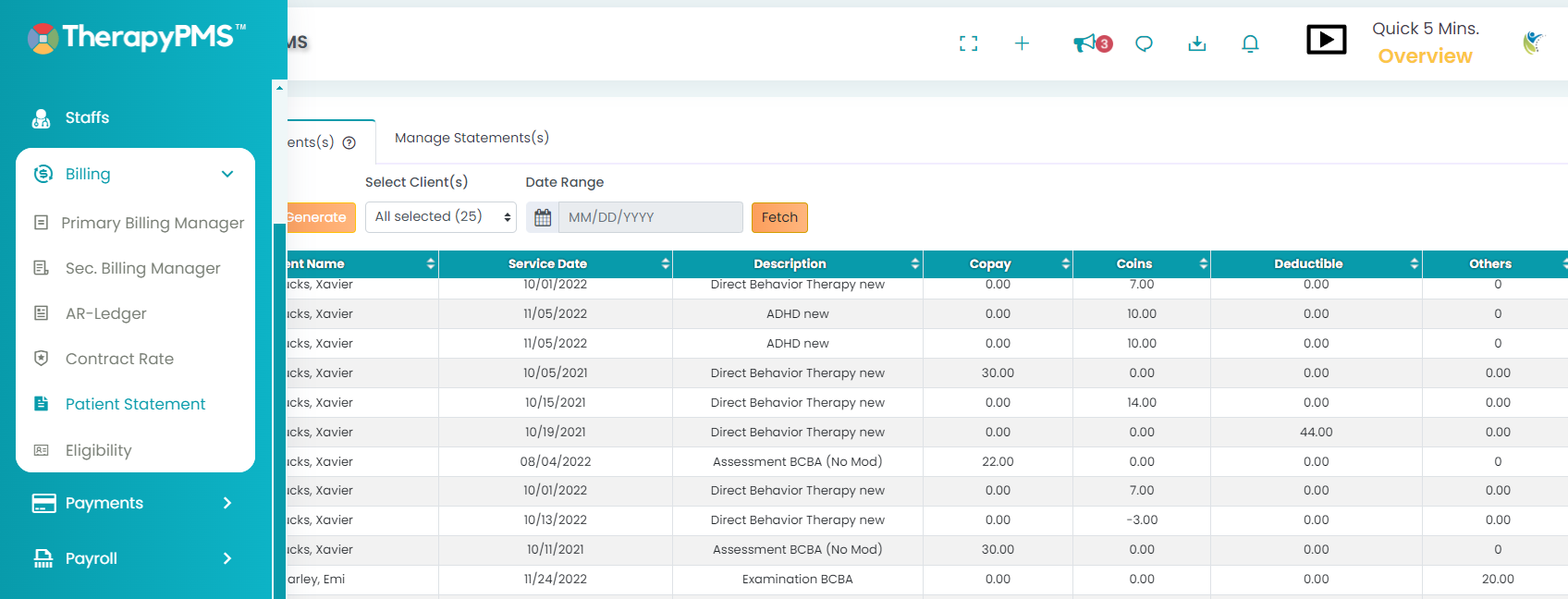Click the 11/24/2022 service date cell
Viewport: 1568px width, 599px height.
click(x=556, y=579)
